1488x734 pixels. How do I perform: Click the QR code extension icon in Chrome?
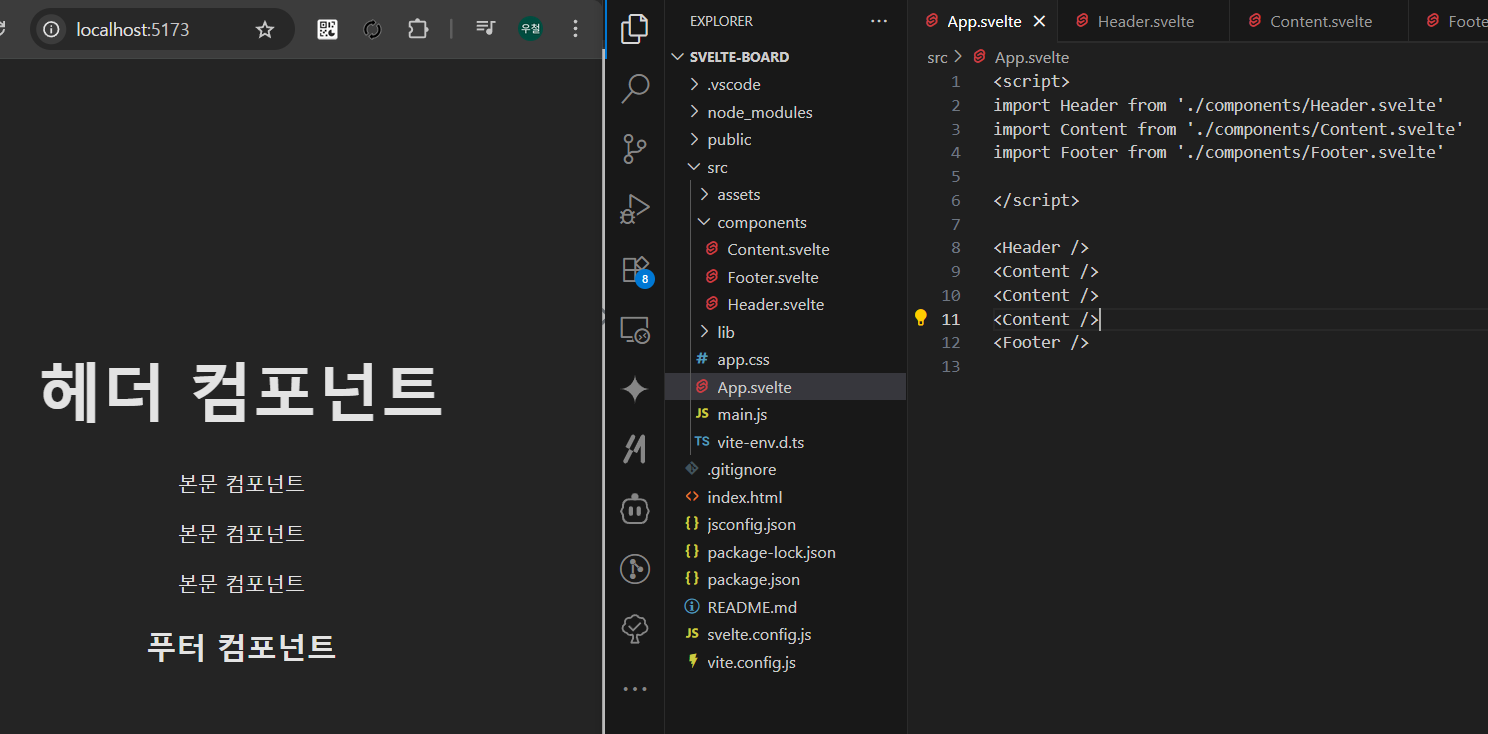coord(328,29)
